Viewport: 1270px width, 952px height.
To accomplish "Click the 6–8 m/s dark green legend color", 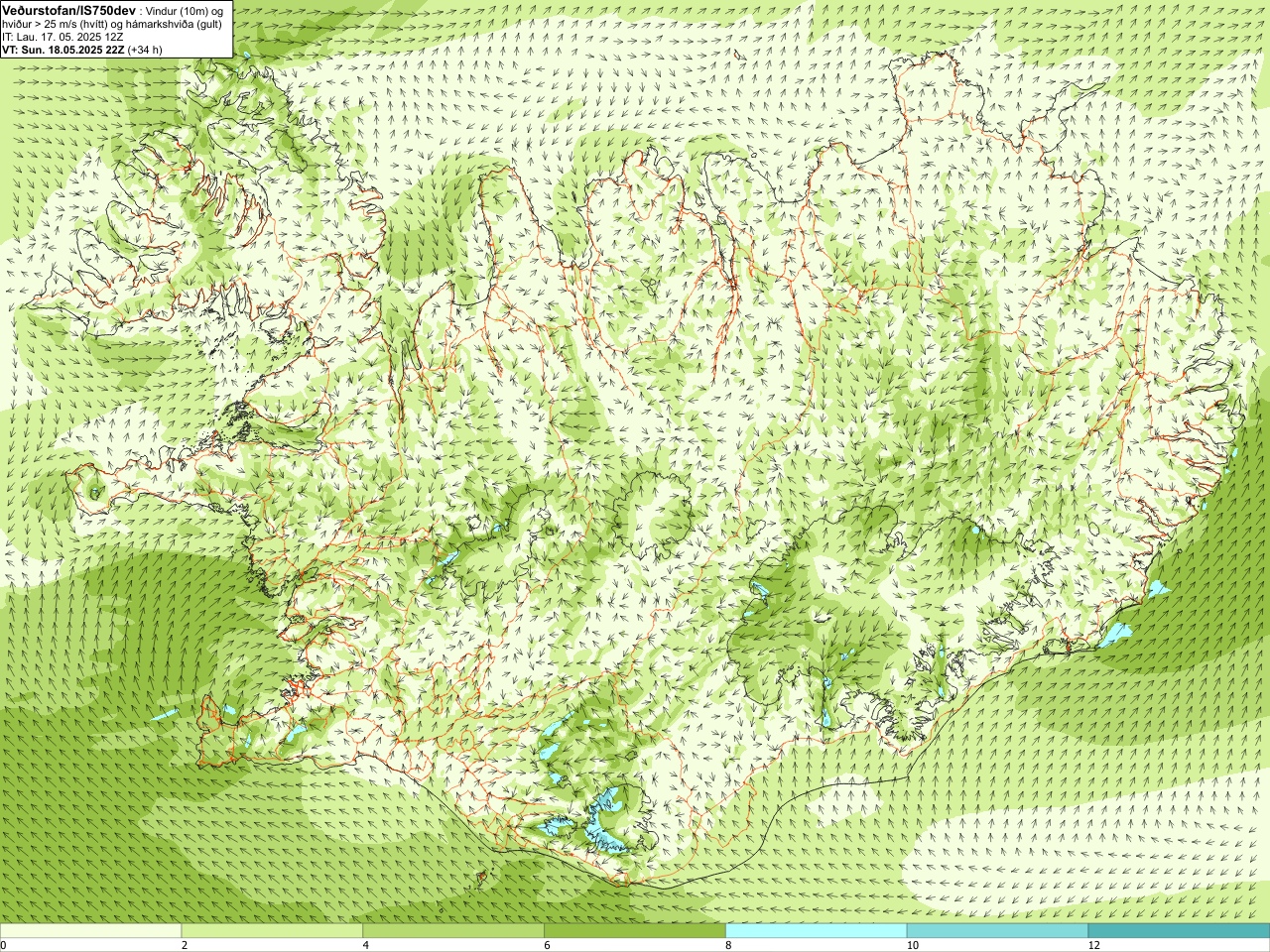I will tap(635, 931).
